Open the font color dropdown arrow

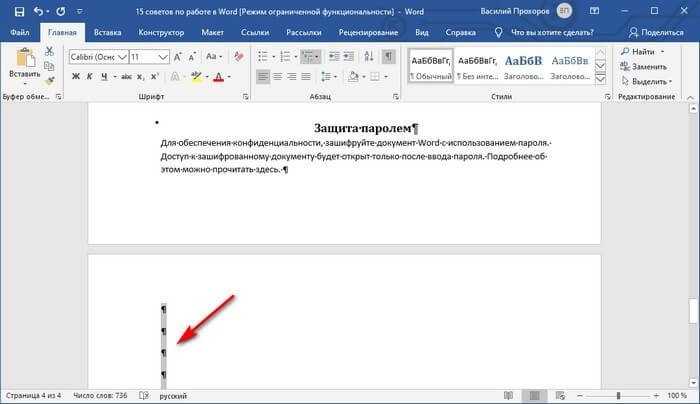229,77
